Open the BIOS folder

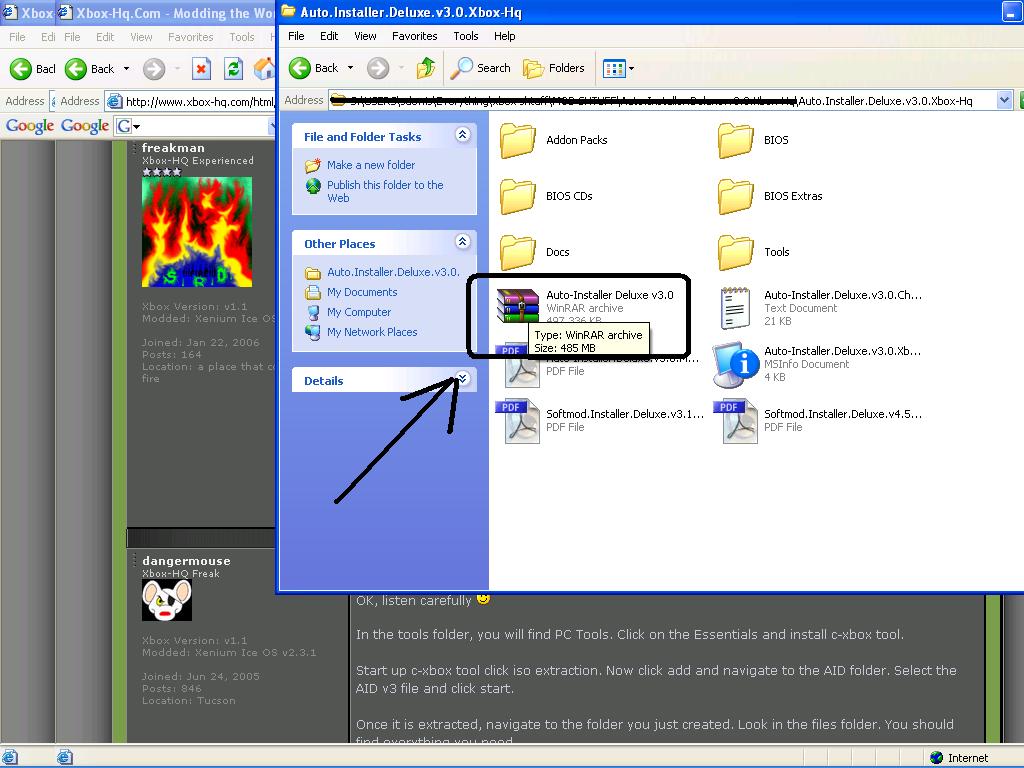(736, 140)
